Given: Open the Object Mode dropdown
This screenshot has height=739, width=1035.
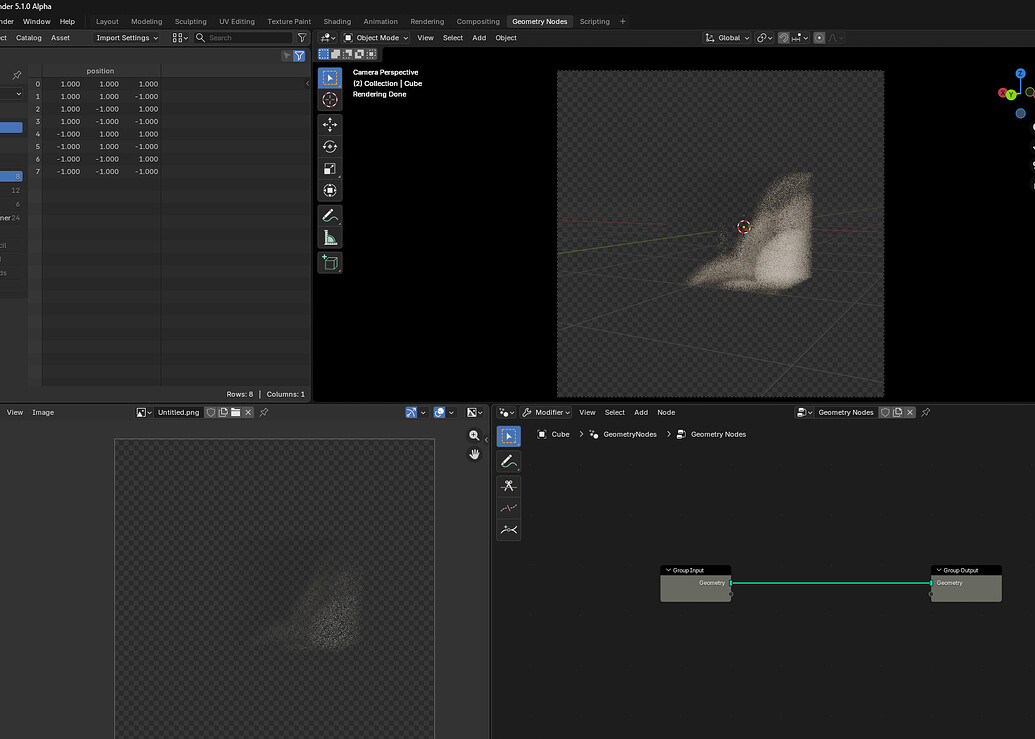Looking at the screenshot, I should 376,38.
